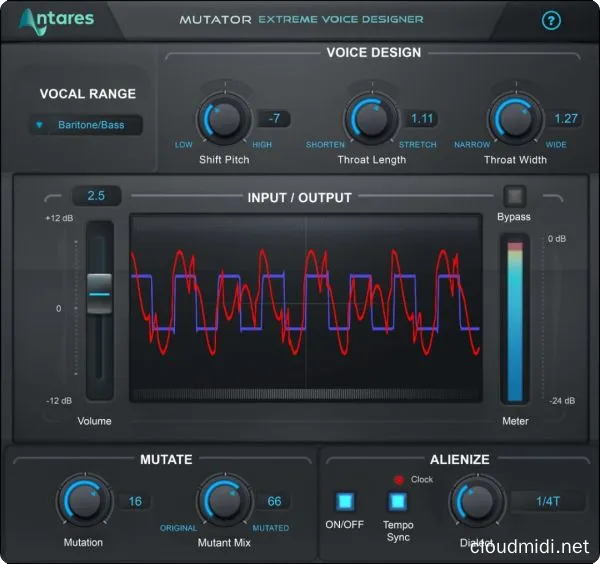
Task: Click the Vocal Range dropdown arrow
Action: point(39,125)
